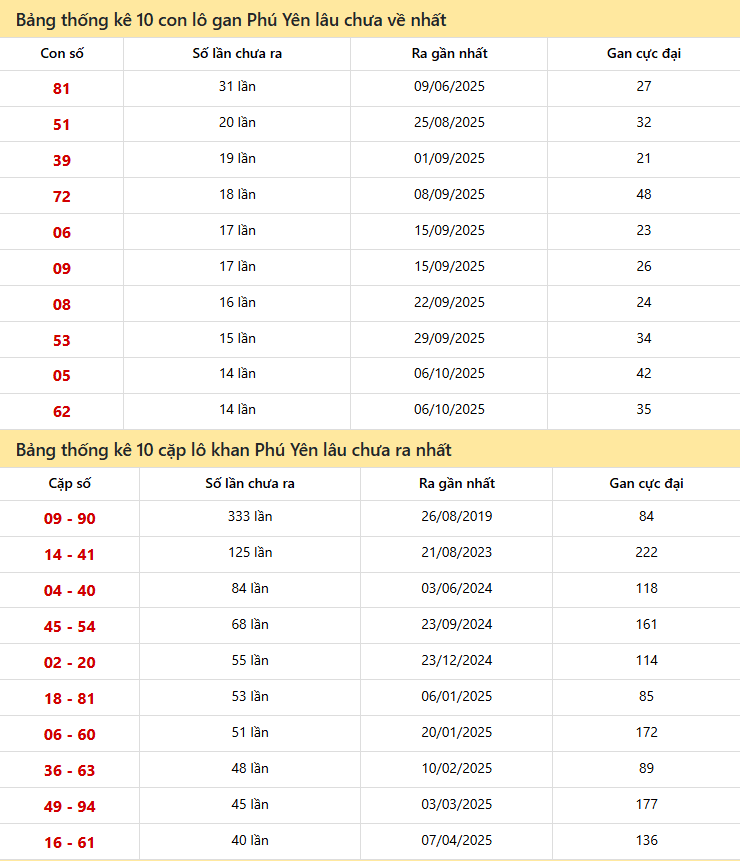Select the pair 16 - 61
The image size is (740, 861).
tap(70, 843)
